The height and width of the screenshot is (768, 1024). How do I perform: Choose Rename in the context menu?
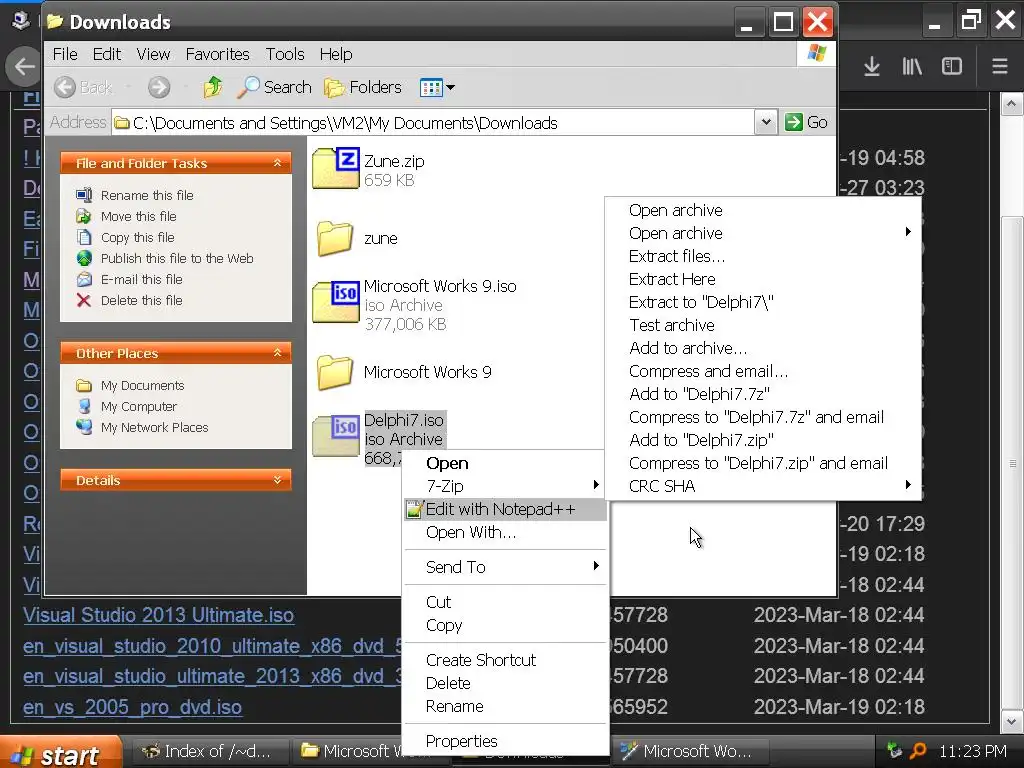coord(505,706)
